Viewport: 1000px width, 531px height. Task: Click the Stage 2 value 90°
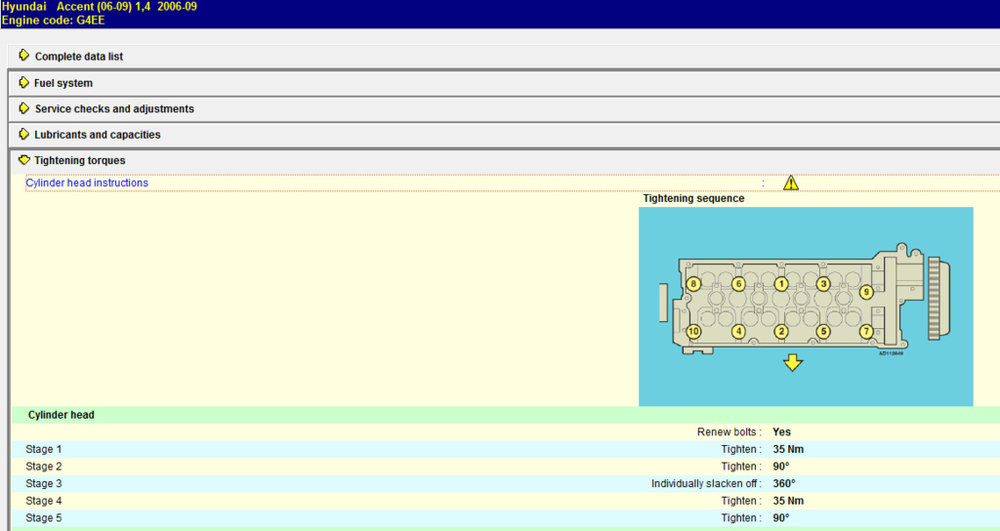[x=781, y=467]
